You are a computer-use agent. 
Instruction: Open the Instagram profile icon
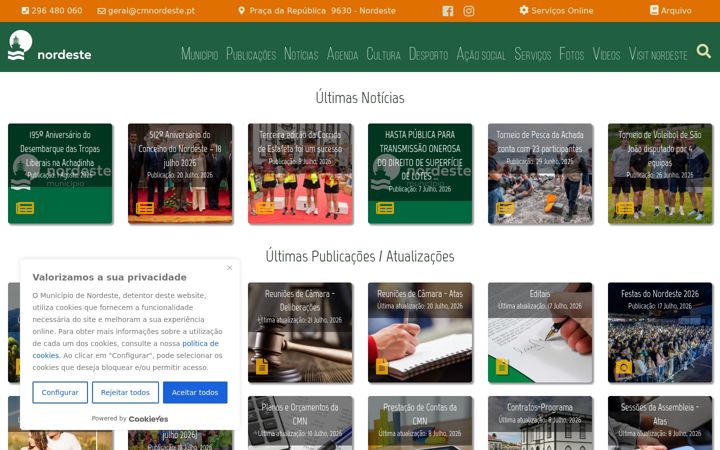click(468, 11)
